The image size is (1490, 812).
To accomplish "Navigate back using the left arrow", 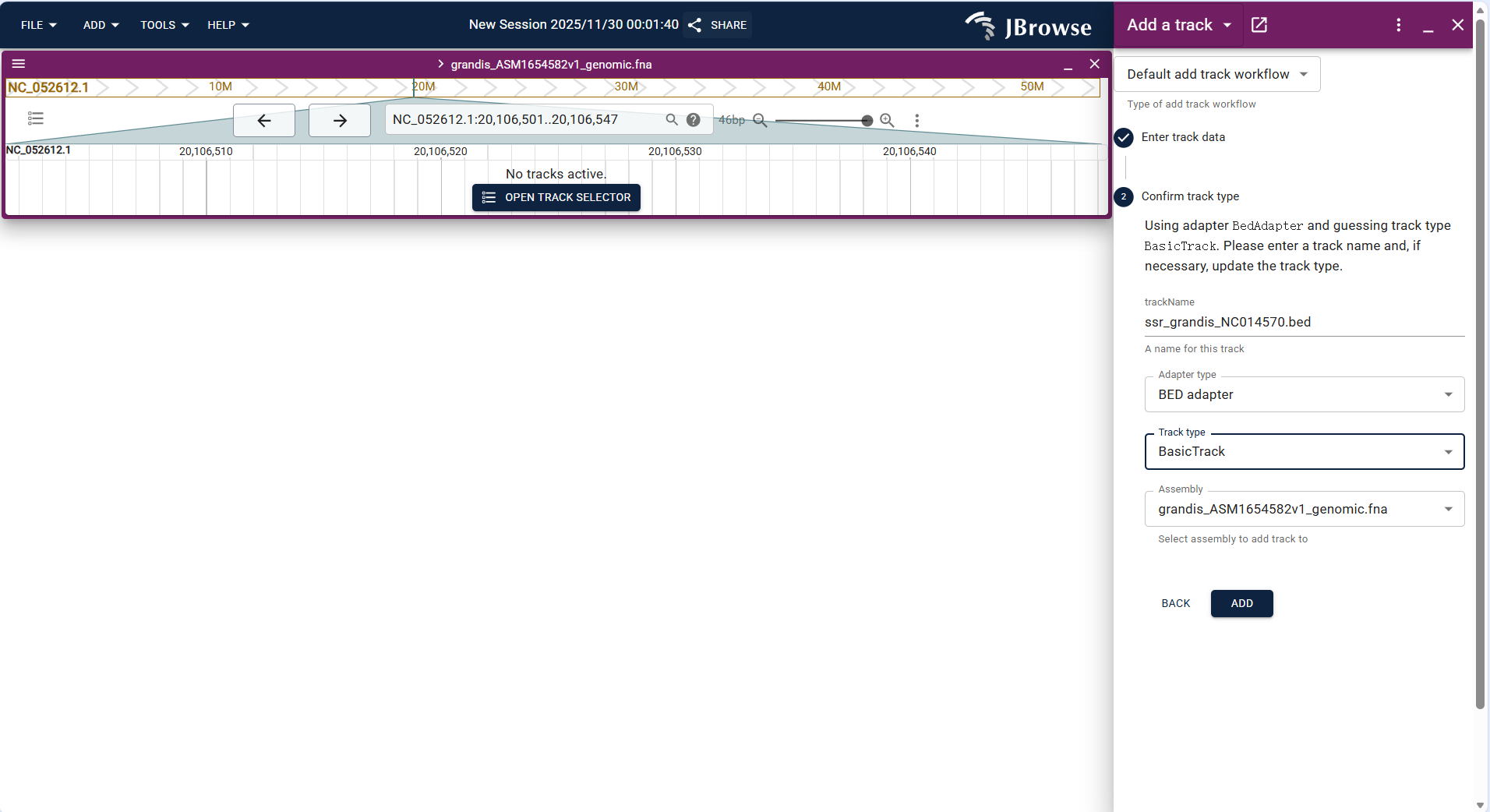I will click(263, 120).
